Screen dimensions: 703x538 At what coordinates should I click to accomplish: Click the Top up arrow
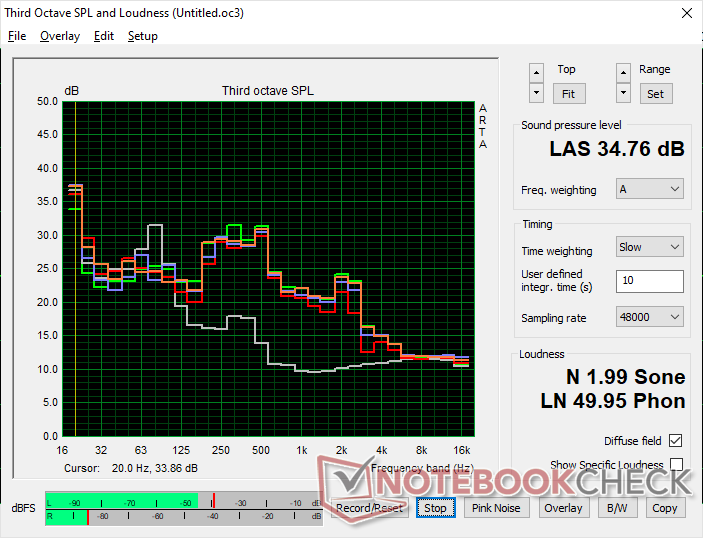pyautogui.click(x=537, y=72)
